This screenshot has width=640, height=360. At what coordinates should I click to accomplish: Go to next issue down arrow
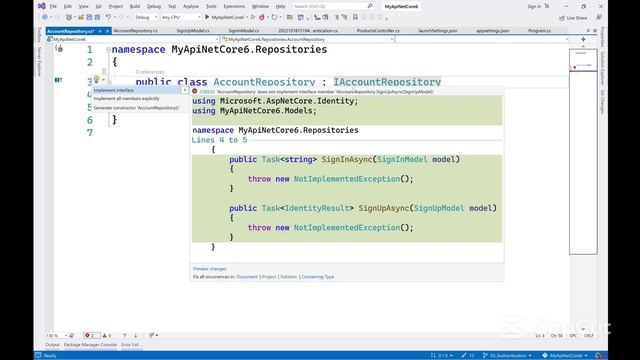tap(136, 335)
